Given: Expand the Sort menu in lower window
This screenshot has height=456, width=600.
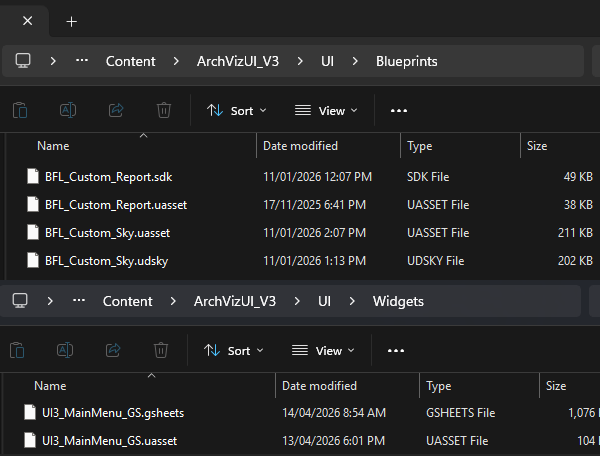Looking at the screenshot, I should (x=234, y=350).
